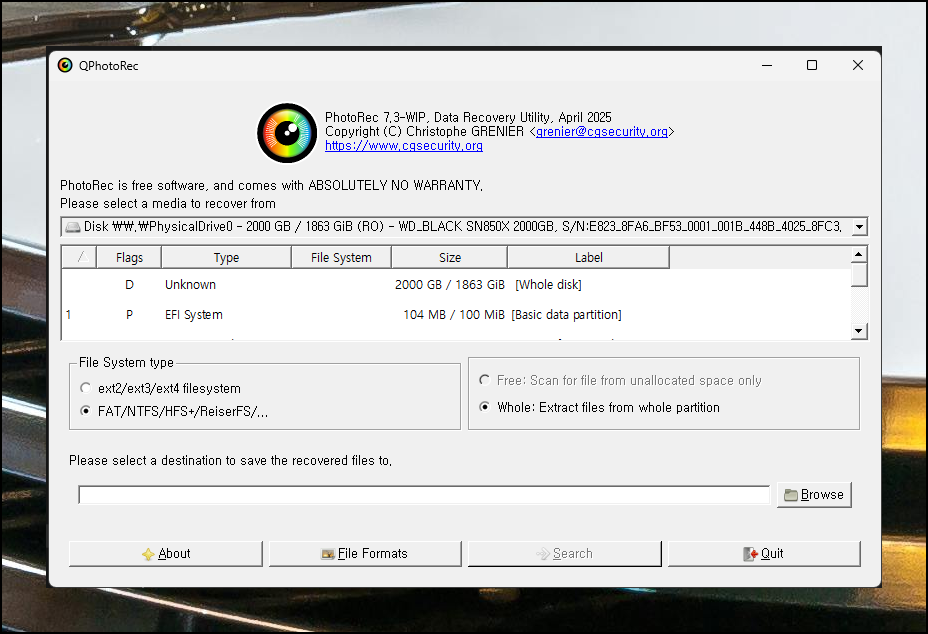Open the media disk selection dropdown
Viewport: 928px width, 634px height.
point(464,227)
